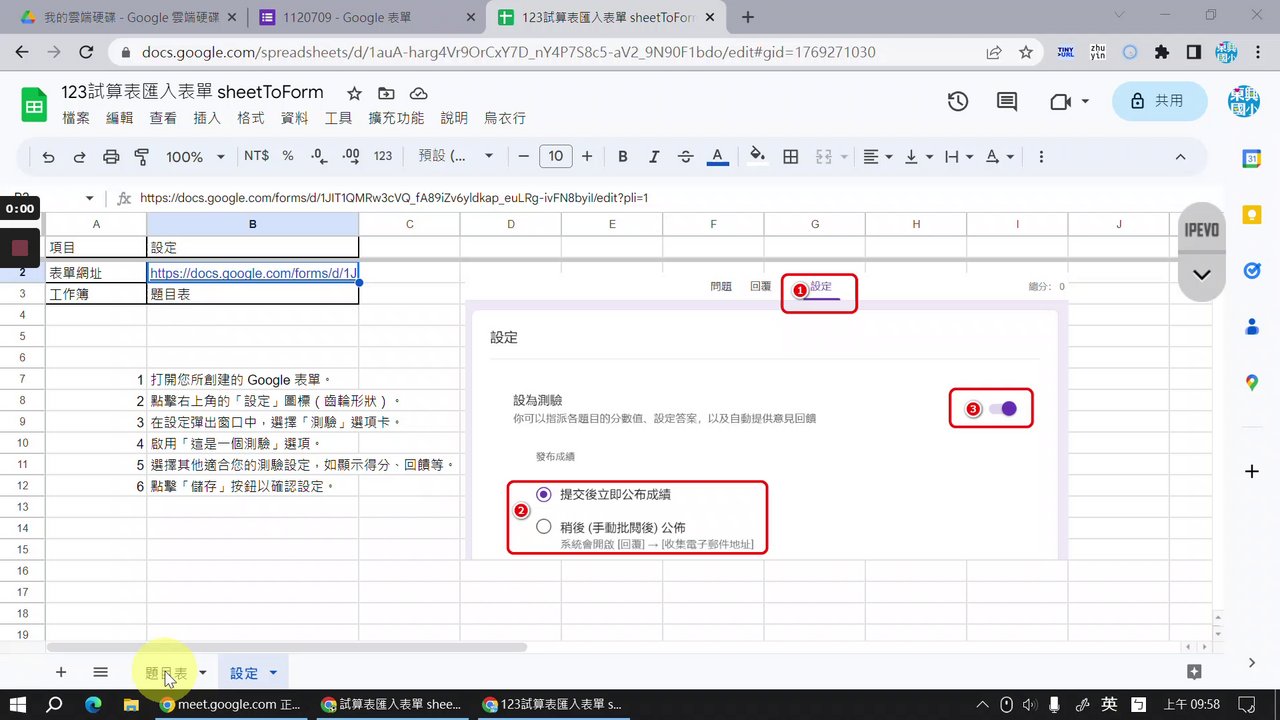The image size is (1280, 720).
Task: Open text rotation dropdown
Action: (x=1000, y=157)
